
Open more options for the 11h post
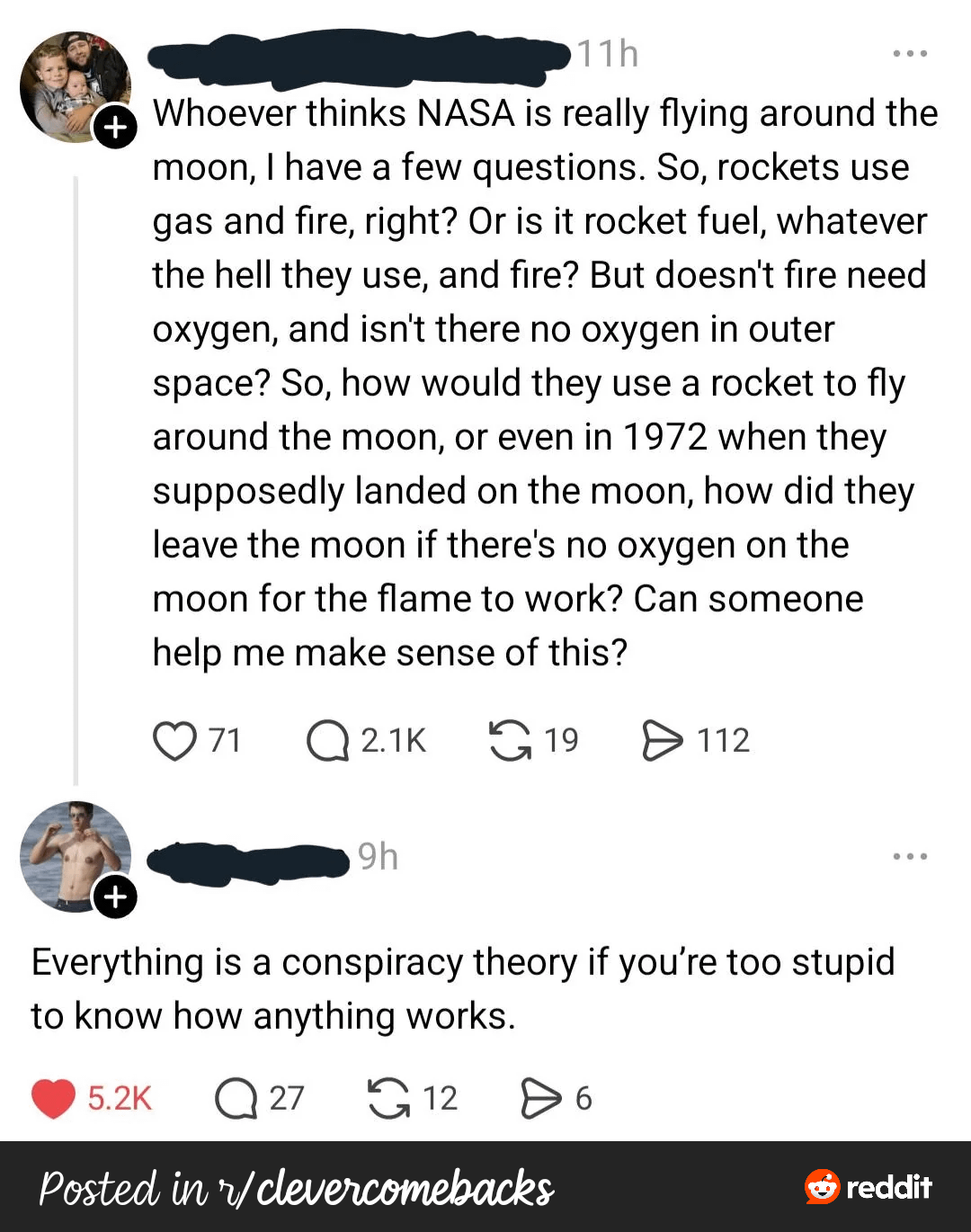(x=910, y=54)
